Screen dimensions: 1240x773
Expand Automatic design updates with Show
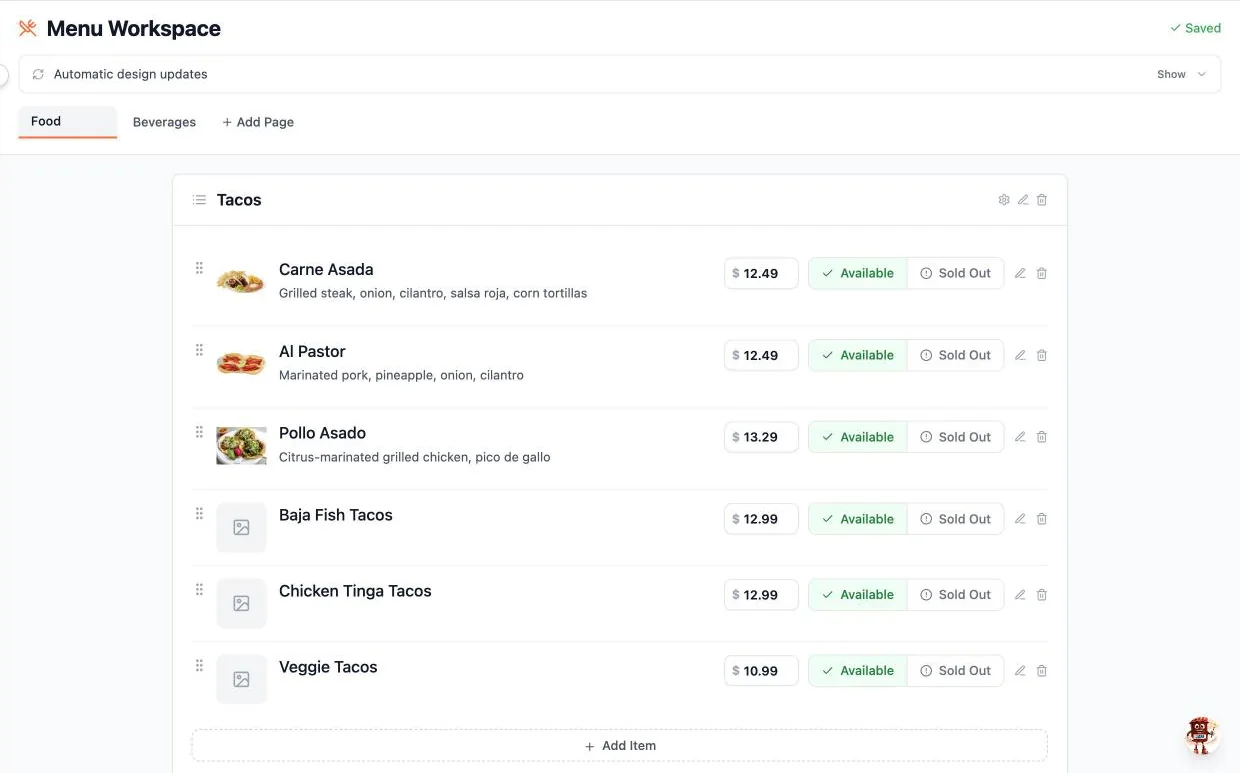[1182, 74]
